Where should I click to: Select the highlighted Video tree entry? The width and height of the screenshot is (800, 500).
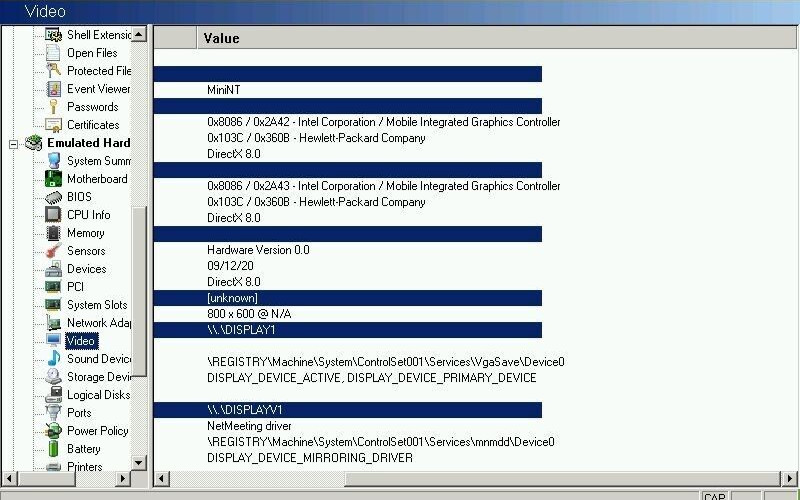pyautogui.click(x=81, y=340)
